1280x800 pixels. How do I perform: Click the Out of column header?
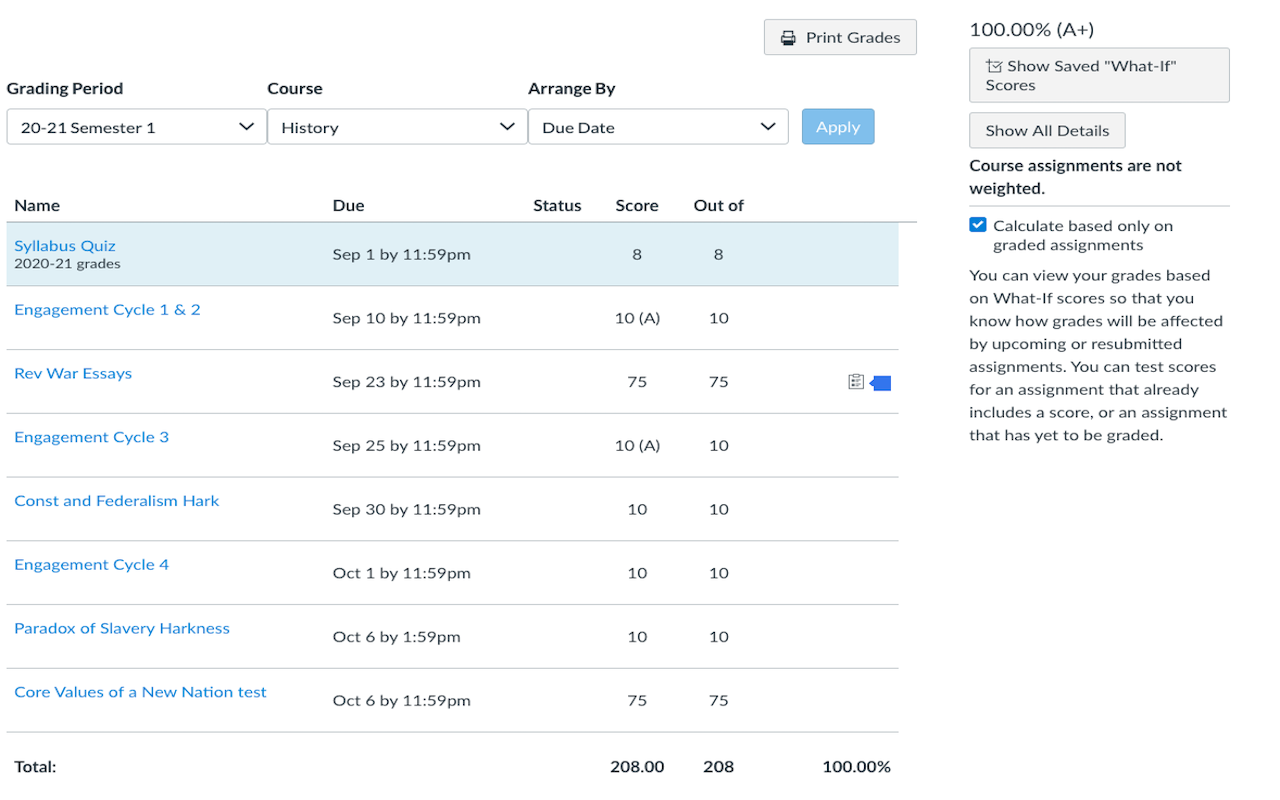coord(718,206)
